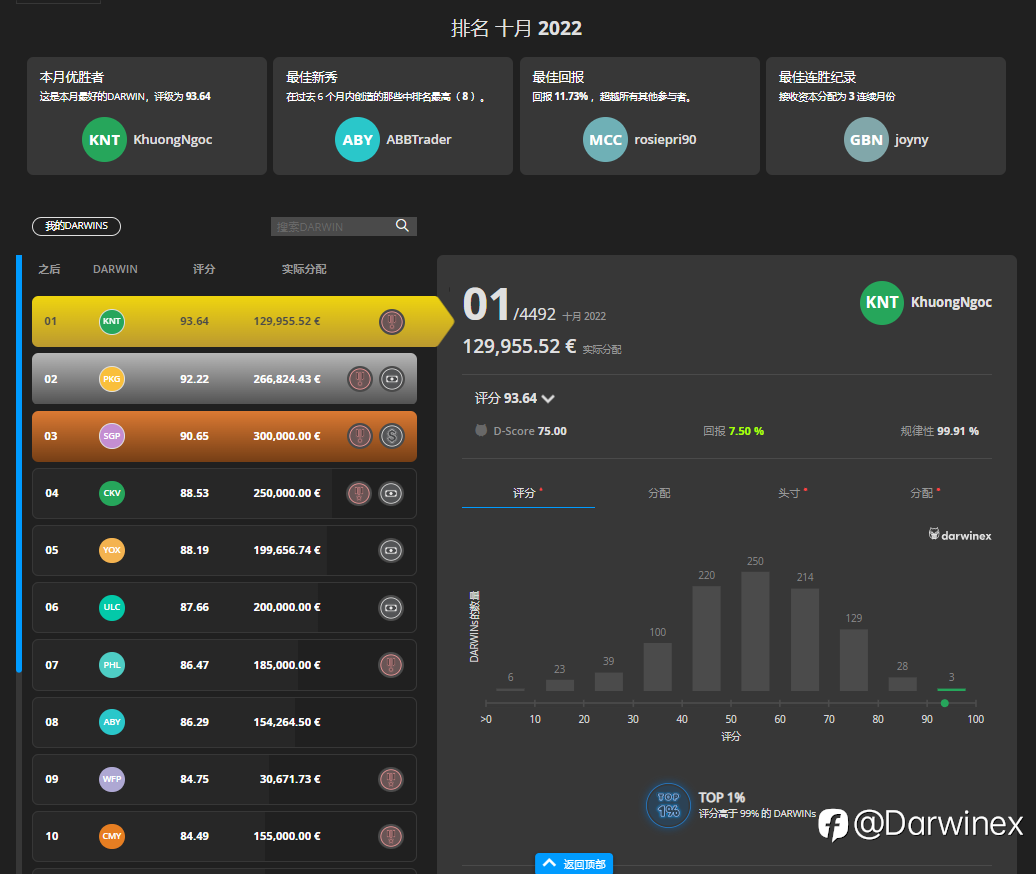Click the KNT avatar in the winner card
1036x874 pixels.
pos(104,139)
